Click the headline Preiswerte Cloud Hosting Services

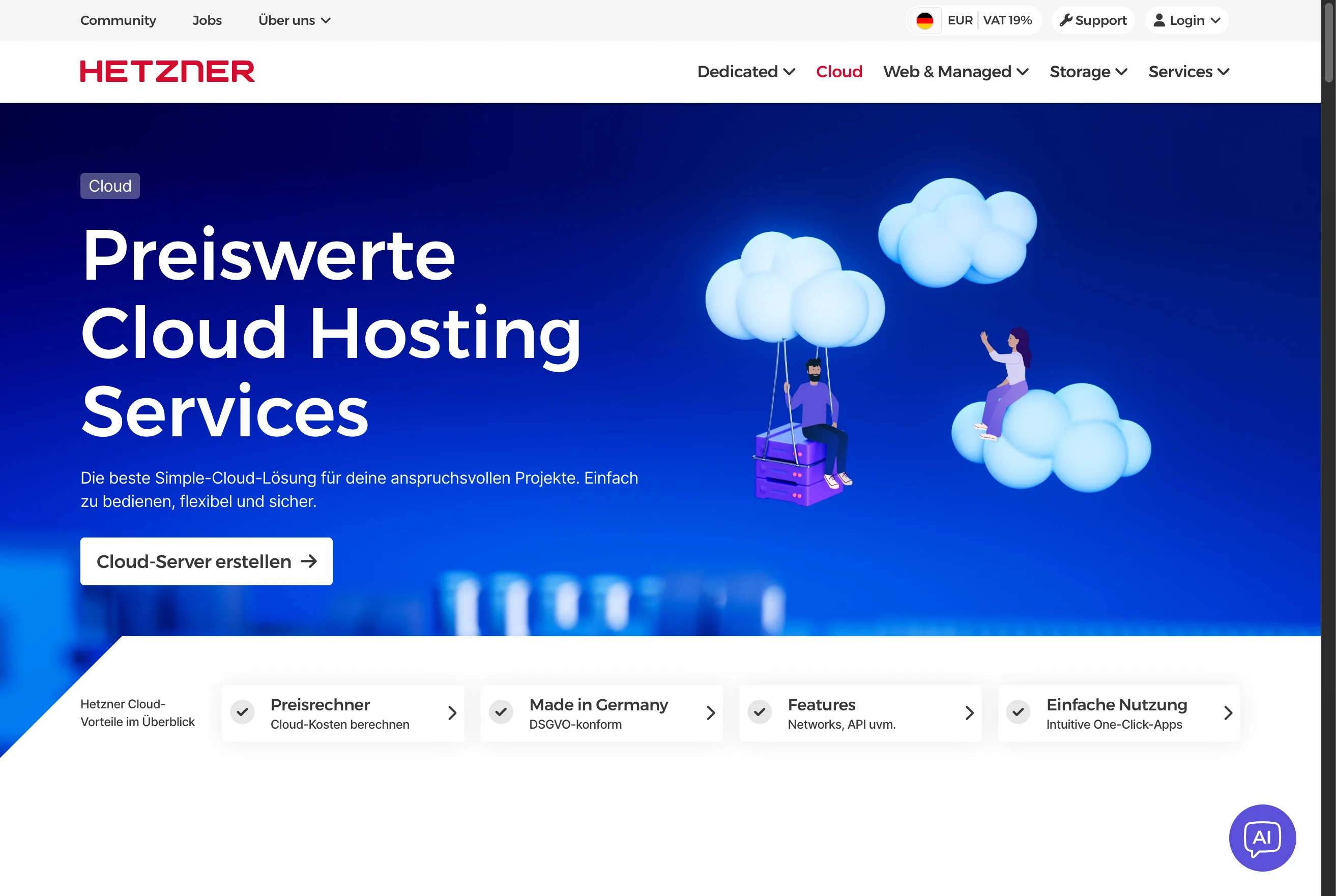(331, 333)
